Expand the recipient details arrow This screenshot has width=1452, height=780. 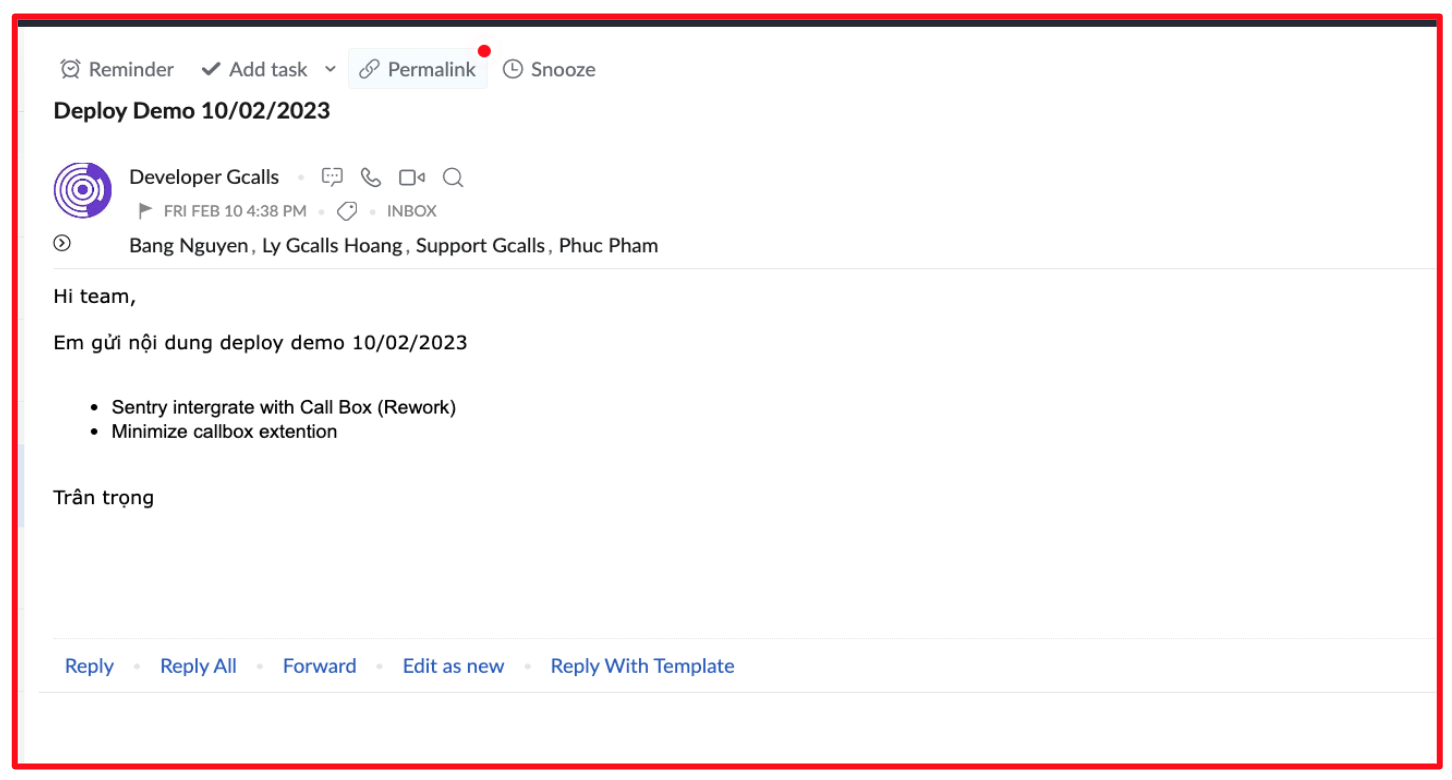click(x=62, y=243)
